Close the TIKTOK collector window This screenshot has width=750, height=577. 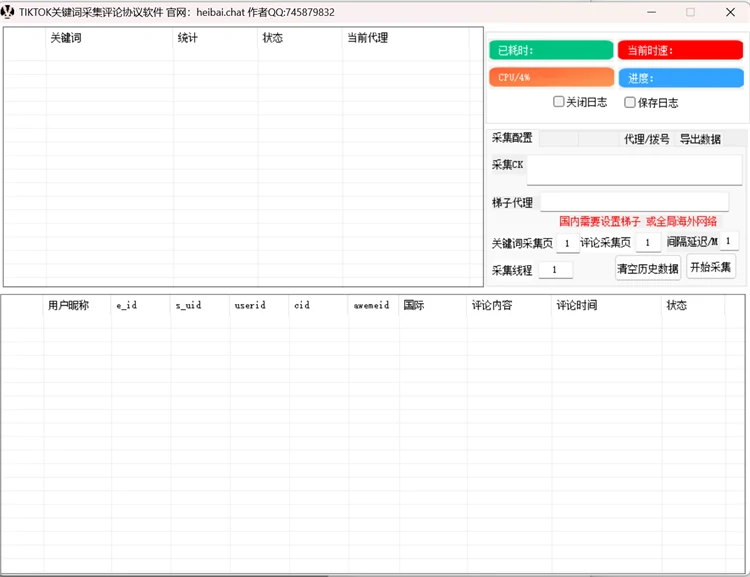[730, 12]
